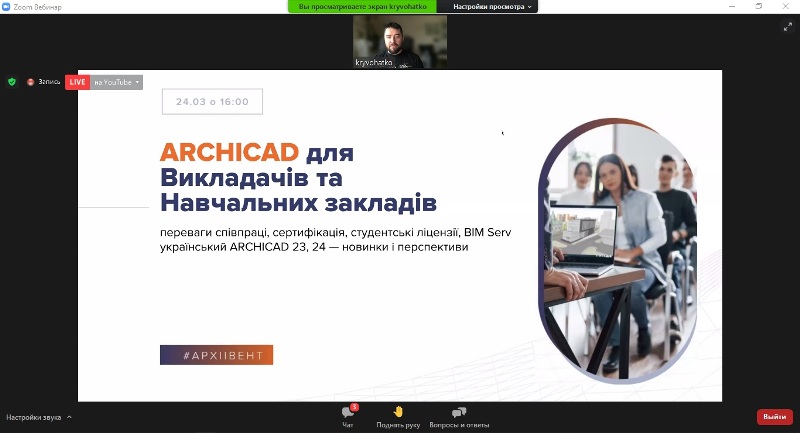Click the Викладачів та heading line

[251, 177]
